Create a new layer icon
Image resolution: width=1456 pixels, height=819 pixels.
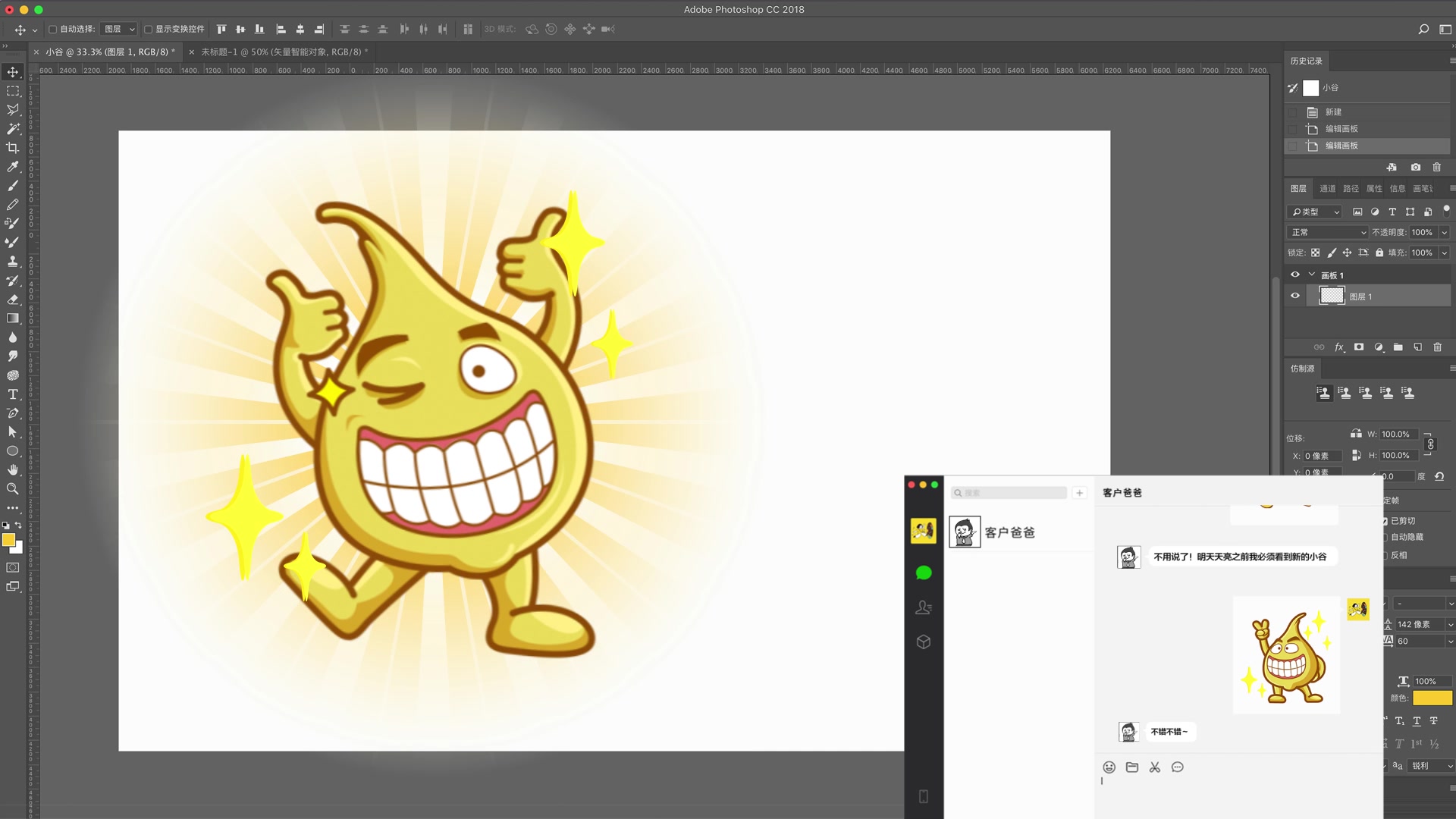[x=1417, y=347]
